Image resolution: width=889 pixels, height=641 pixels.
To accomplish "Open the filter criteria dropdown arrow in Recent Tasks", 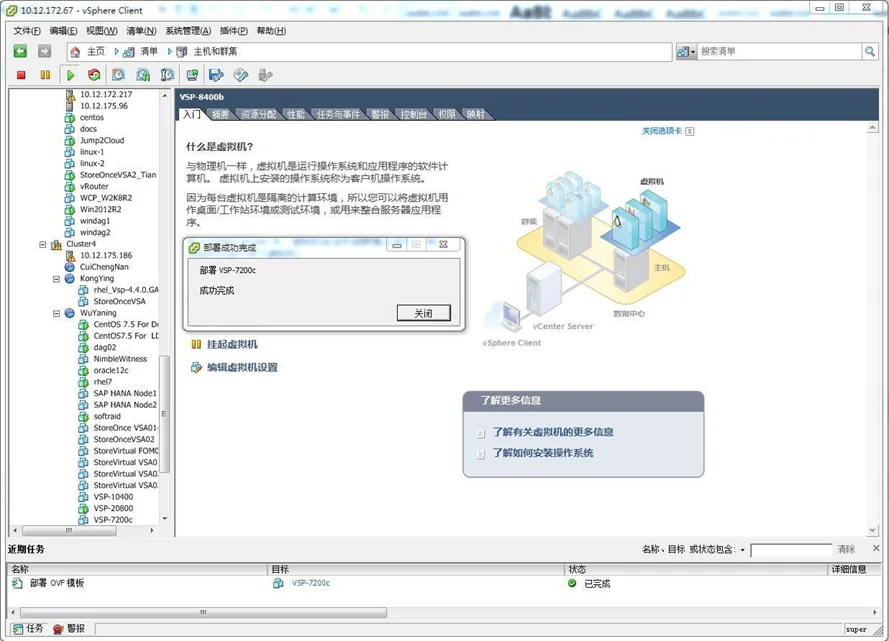I will [x=743, y=550].
